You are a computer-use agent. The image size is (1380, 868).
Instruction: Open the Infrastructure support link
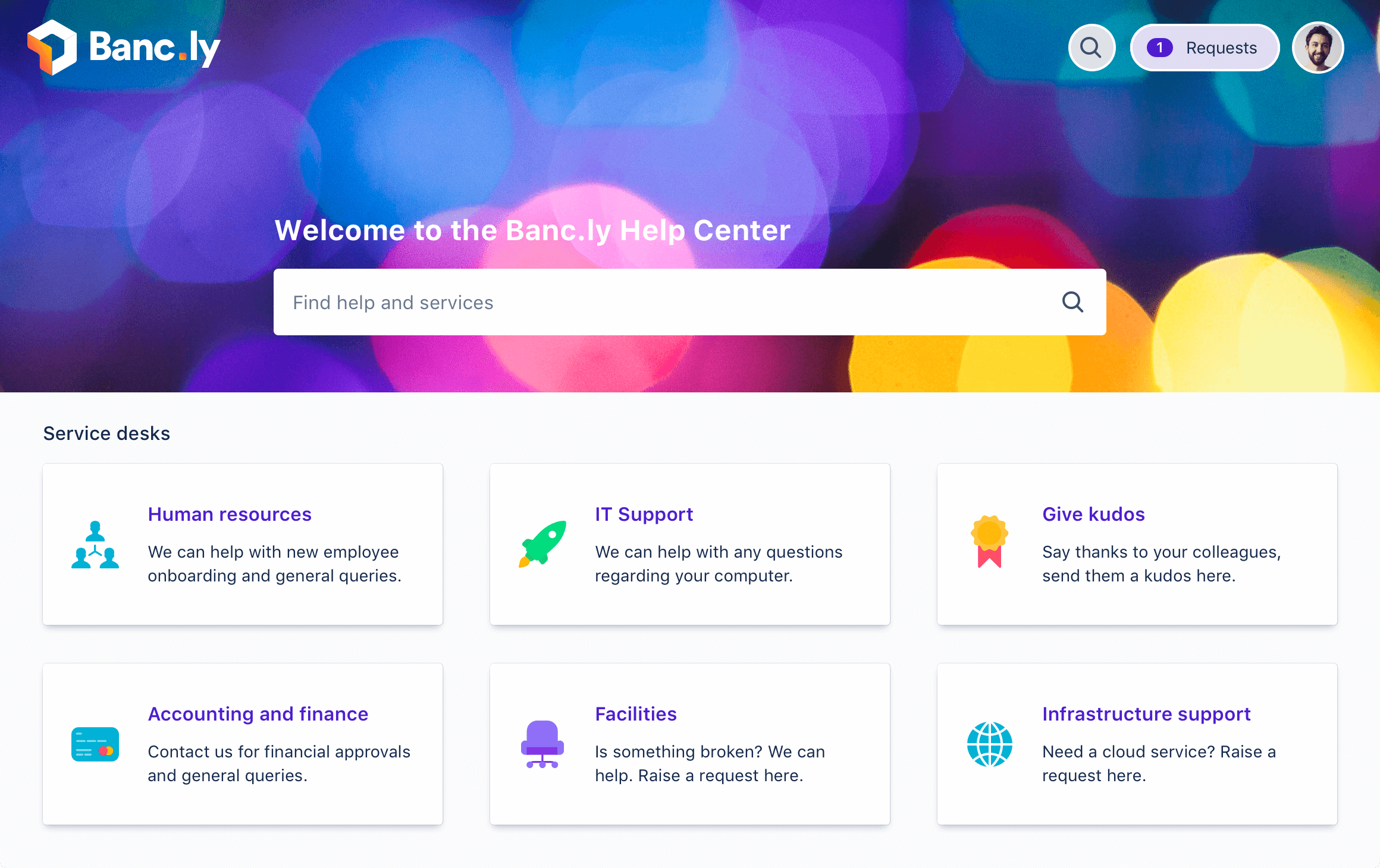[x=1146, y=714]
